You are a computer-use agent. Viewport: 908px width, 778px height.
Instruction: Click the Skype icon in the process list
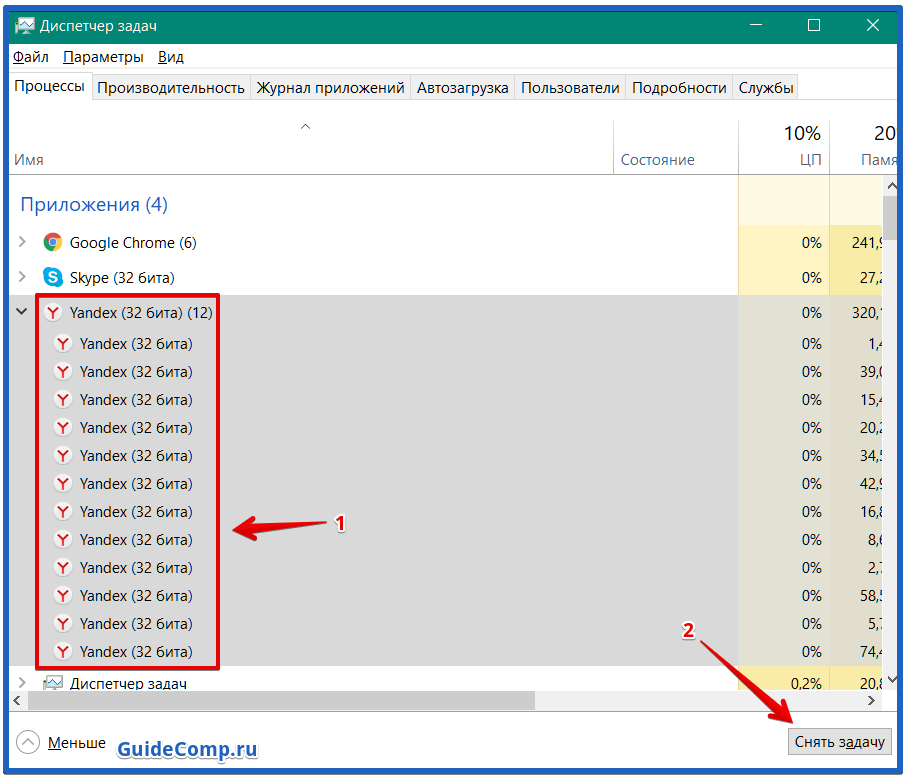click(x=53, y=277)
